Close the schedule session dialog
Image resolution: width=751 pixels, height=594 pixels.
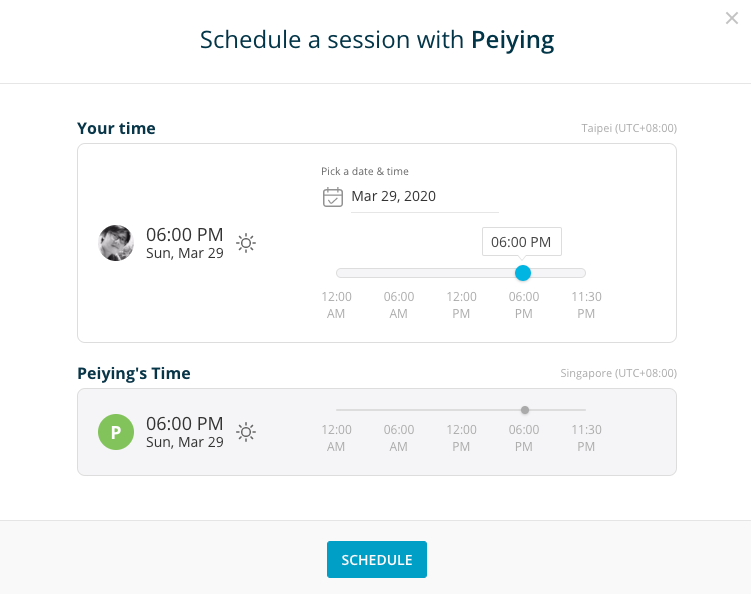pyautogui.click(x=732, y=18)
